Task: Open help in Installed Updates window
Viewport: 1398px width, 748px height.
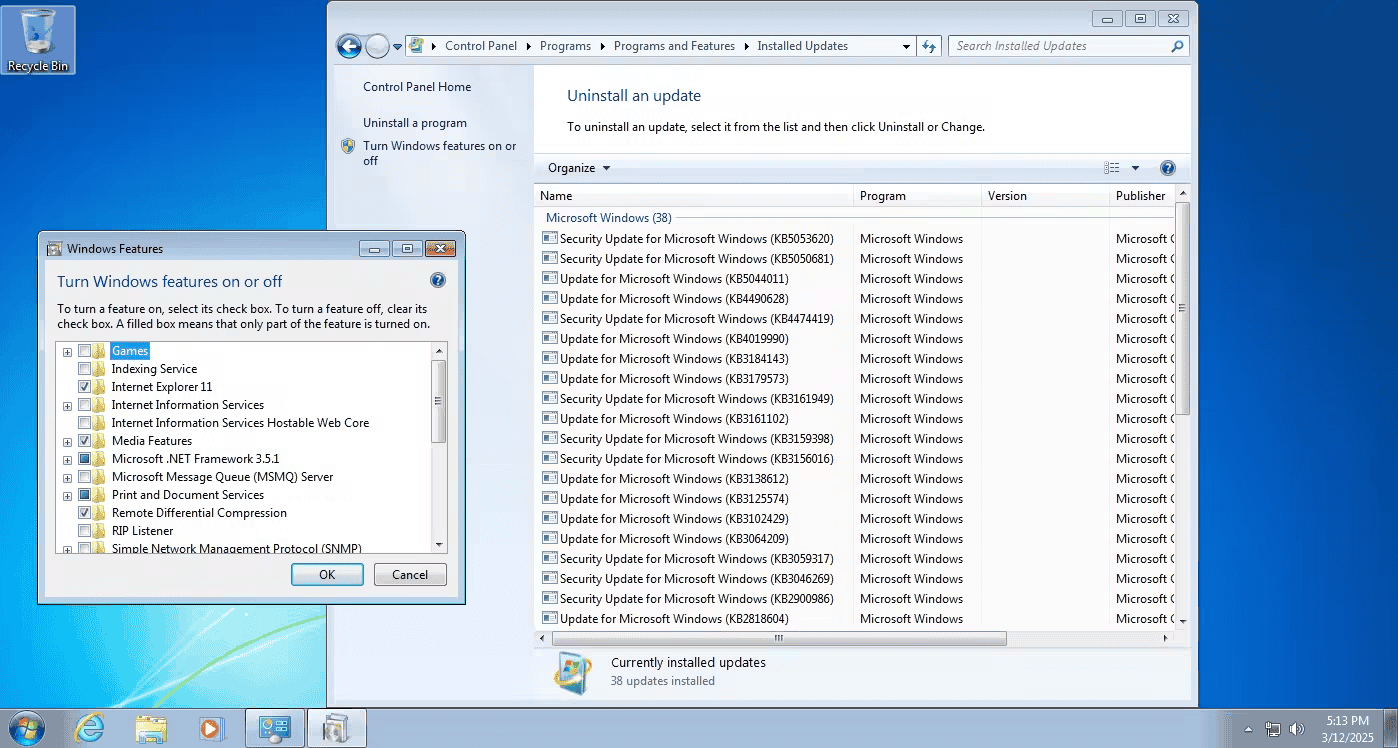Action: [x=1167, y=168]
